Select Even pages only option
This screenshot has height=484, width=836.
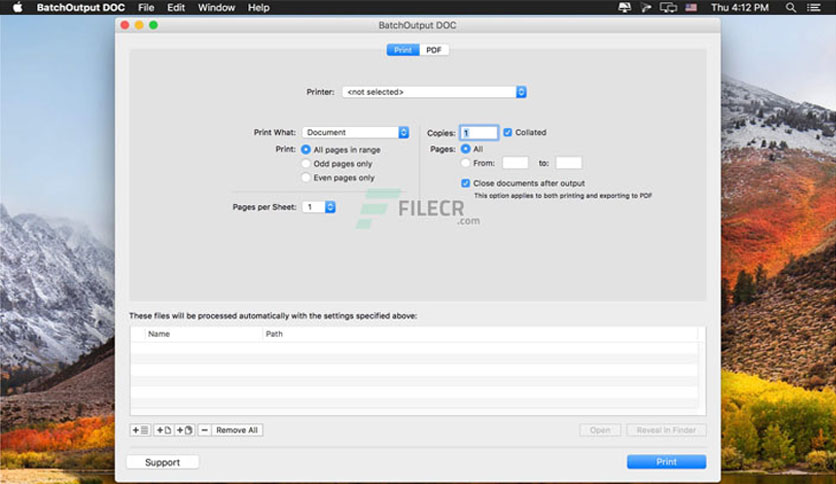pos(306,178)
